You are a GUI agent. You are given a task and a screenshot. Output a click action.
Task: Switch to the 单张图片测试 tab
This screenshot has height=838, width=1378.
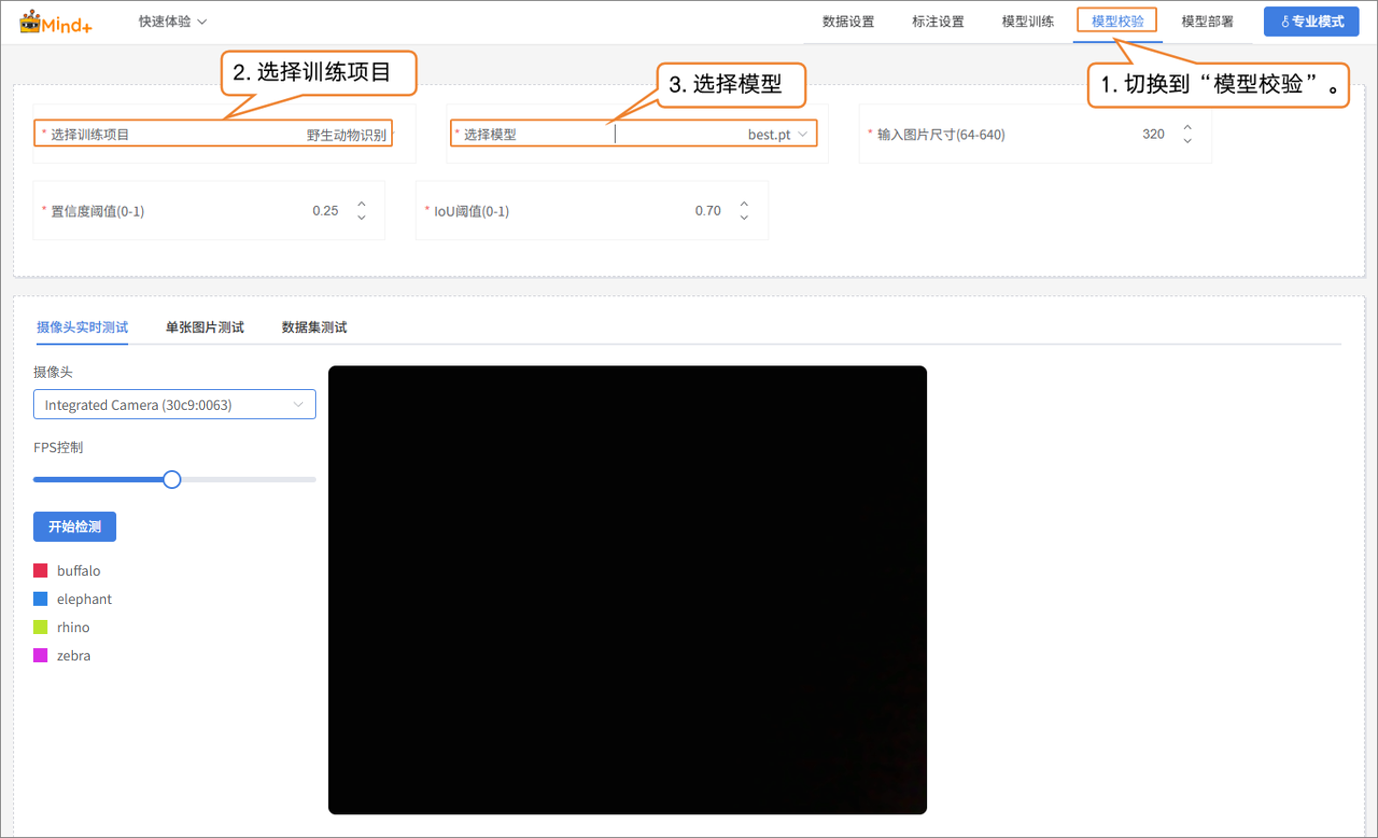coord(205,327)
